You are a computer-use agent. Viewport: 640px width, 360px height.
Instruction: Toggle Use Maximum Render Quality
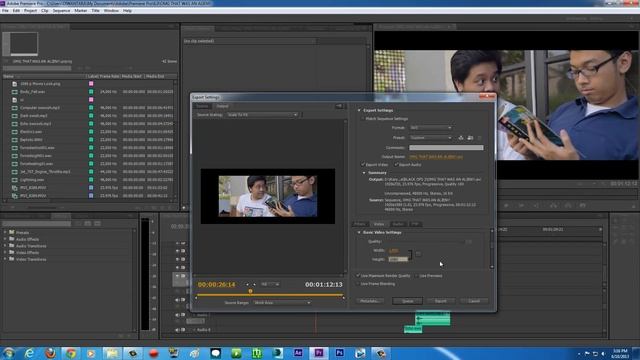(x=358, y=276)
